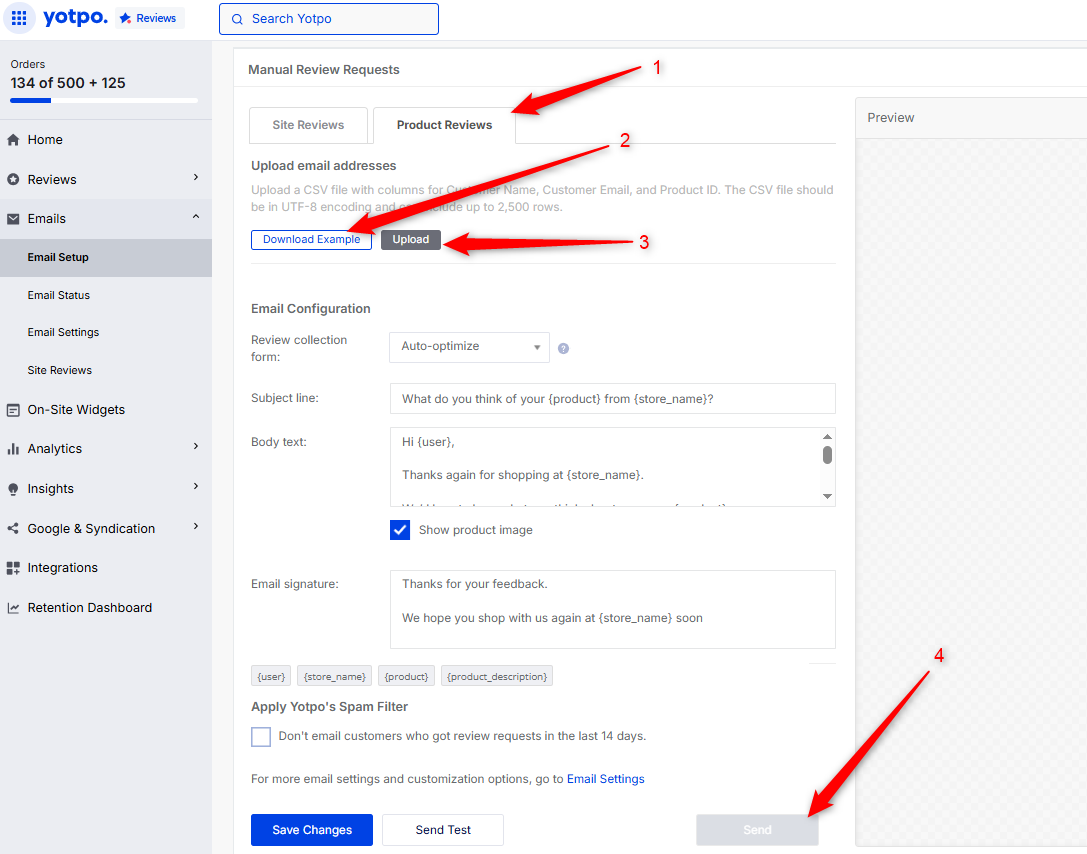Image resolution: width=1087 pixels, height=854 pixels.
Task: Insert the {store_name} placeholder tag
Action: (335, 676)
